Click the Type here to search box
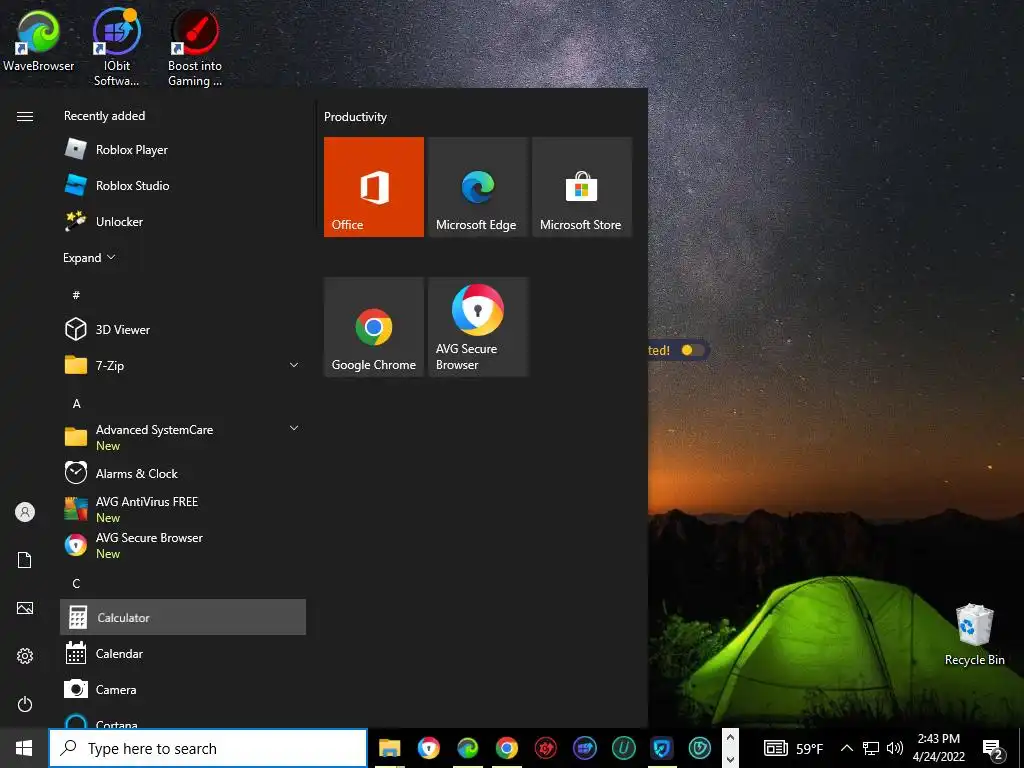Image resolution: width=1024 pixels, height=768 pixels. (208, 748)
